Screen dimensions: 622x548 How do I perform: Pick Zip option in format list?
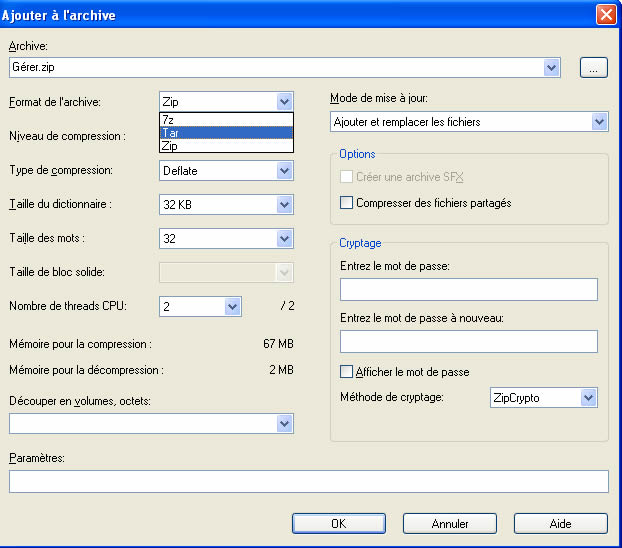(225, 146)
